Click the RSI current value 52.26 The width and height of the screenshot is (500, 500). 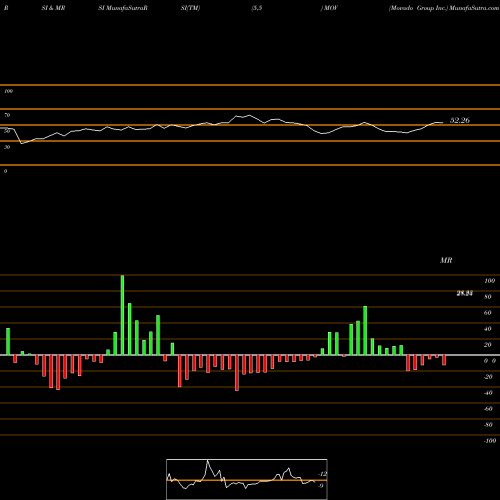pos(460,120)
